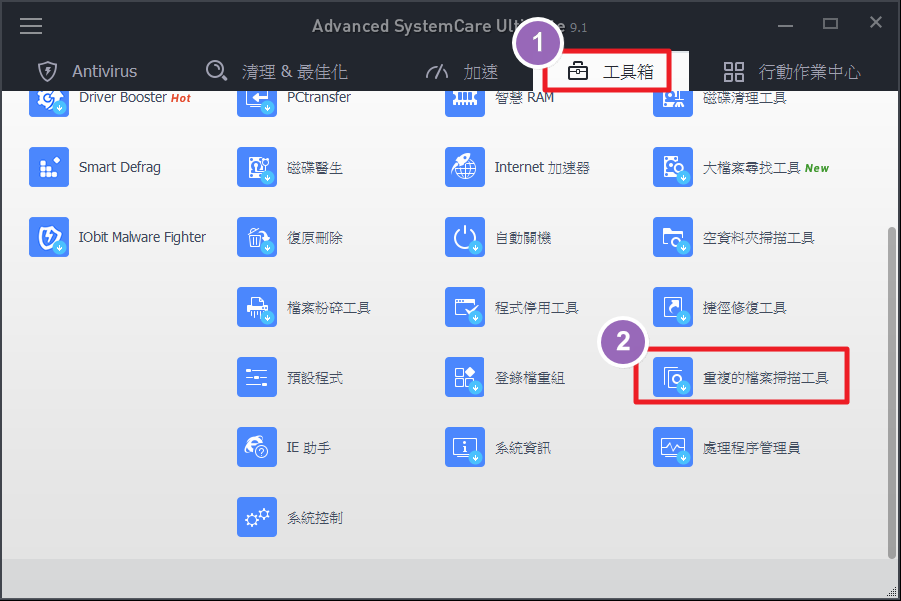The width and height of the screenshot is (901, 601).
Task: Open the 處理程序管理員 icon
Action: coord(673,447)
